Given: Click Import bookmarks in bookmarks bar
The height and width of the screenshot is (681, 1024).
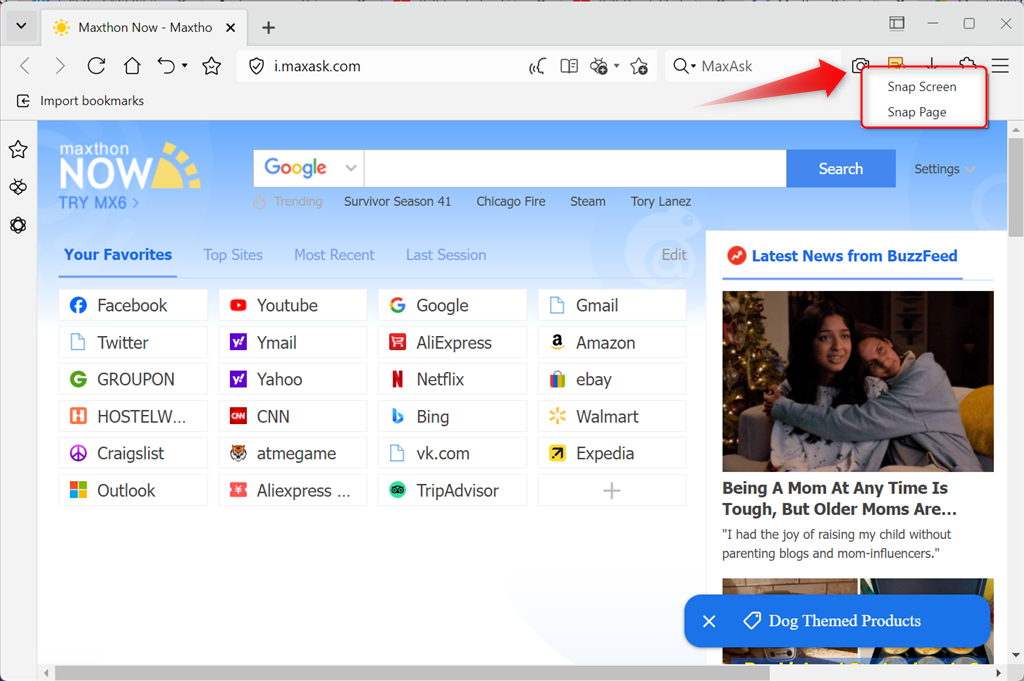Looking at the screenshot, I should point(80,101).
